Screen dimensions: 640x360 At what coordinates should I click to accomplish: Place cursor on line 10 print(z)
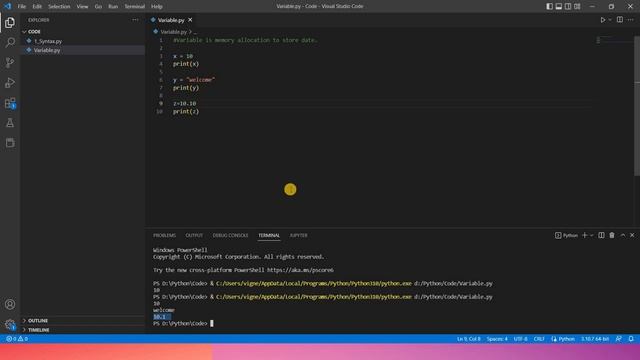(186, 111)
